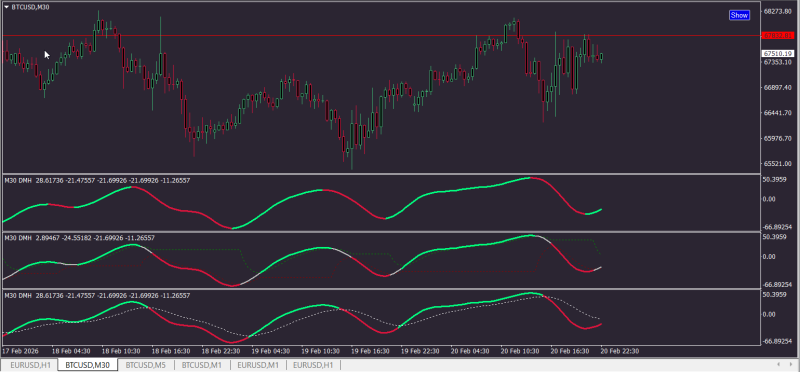
Task: Click the 20 Feb 16:30 time label
Action: pyautogui.click(x=570, y=352)
